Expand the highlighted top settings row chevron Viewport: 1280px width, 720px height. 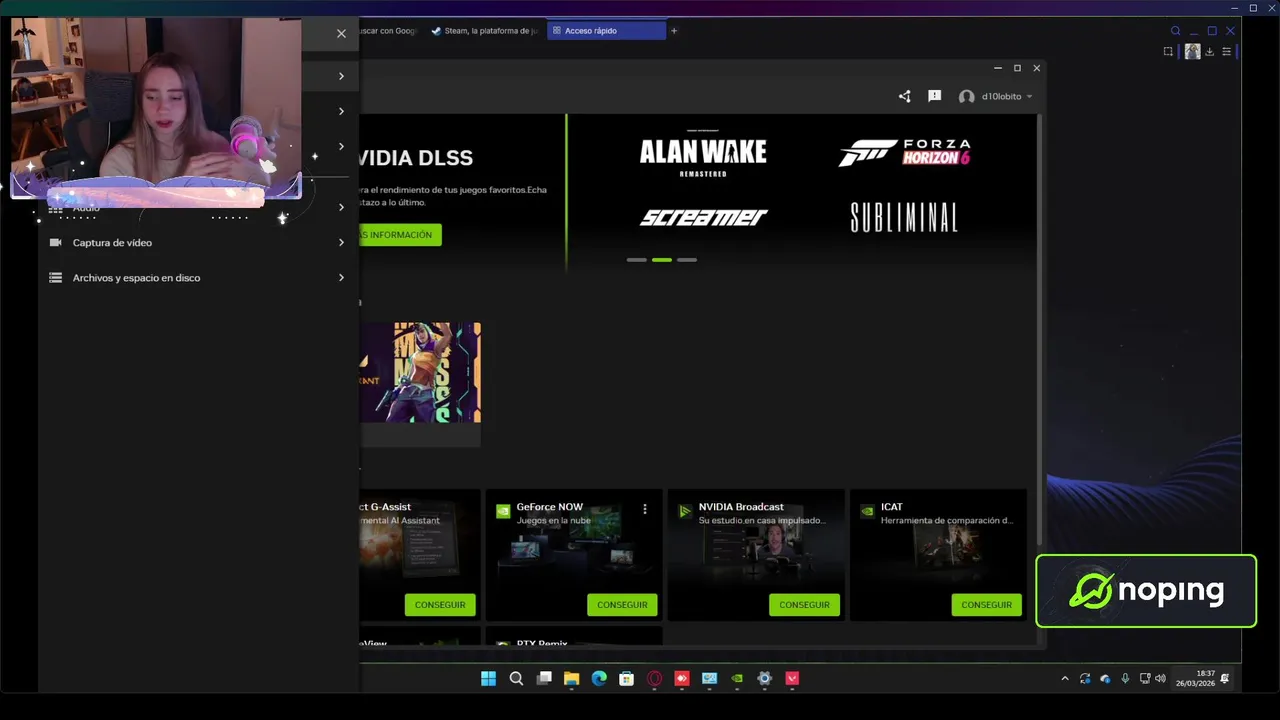coord(341,76)
